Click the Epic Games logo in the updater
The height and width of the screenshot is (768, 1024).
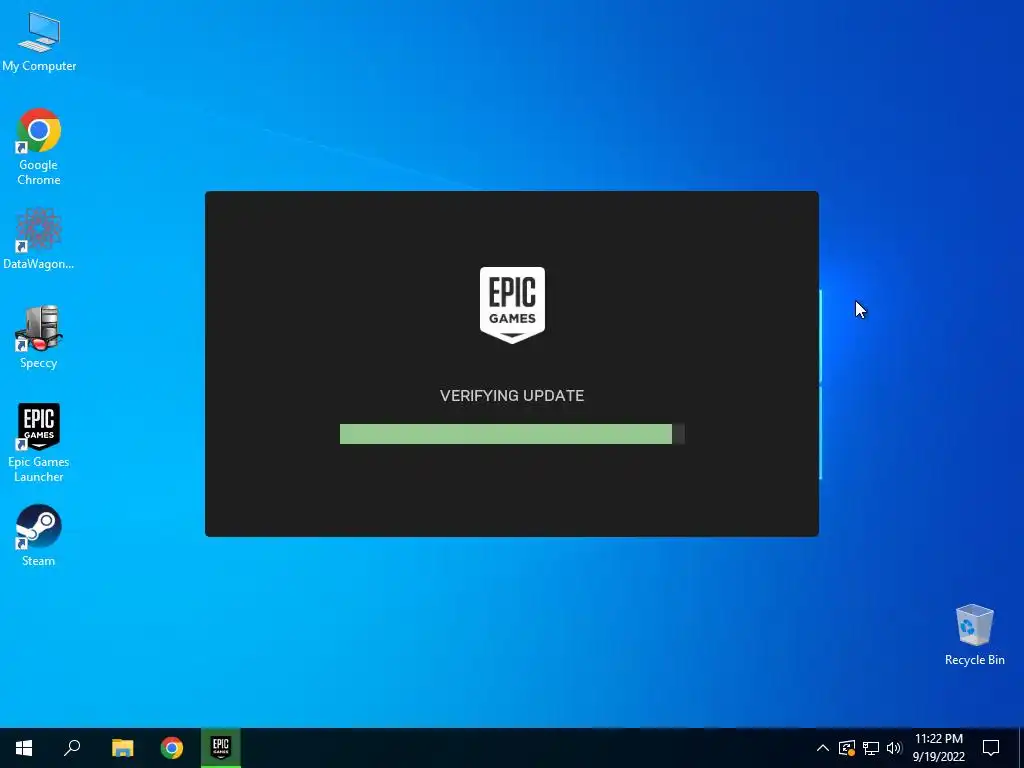coord(512,304)
